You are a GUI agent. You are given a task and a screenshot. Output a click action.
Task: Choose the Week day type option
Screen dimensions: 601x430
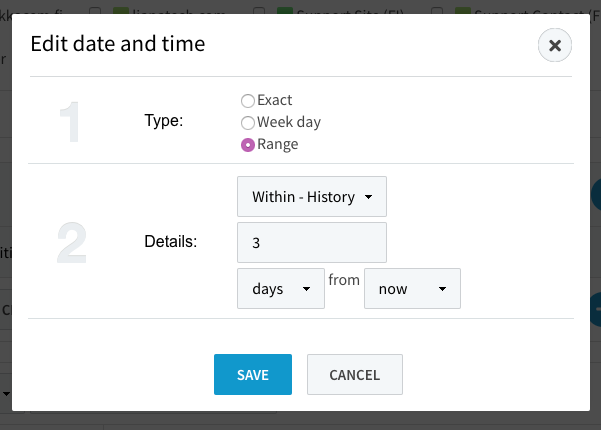pyautogui.click(x=248, y=122)
